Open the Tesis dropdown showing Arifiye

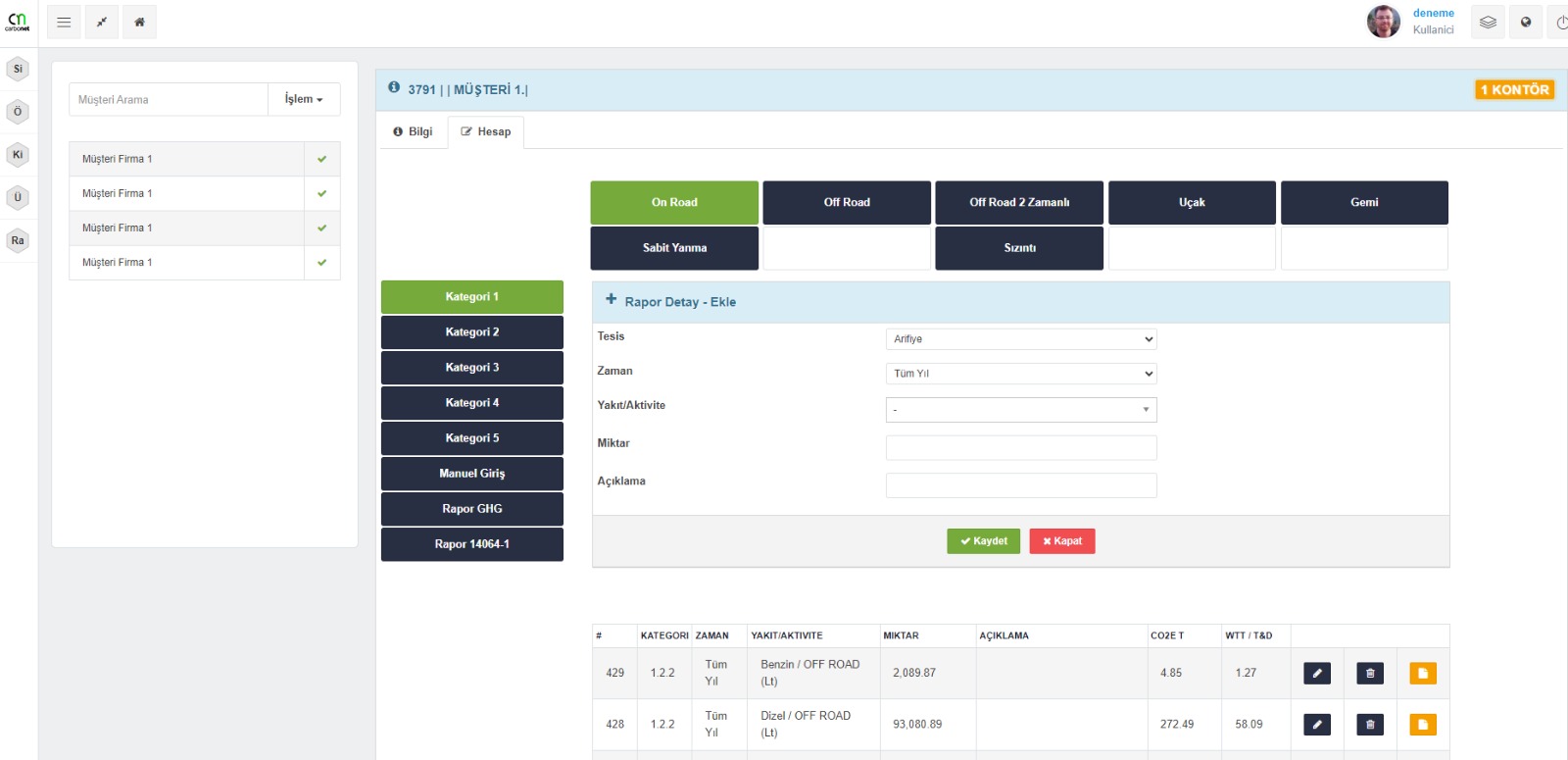[1020, 339]
